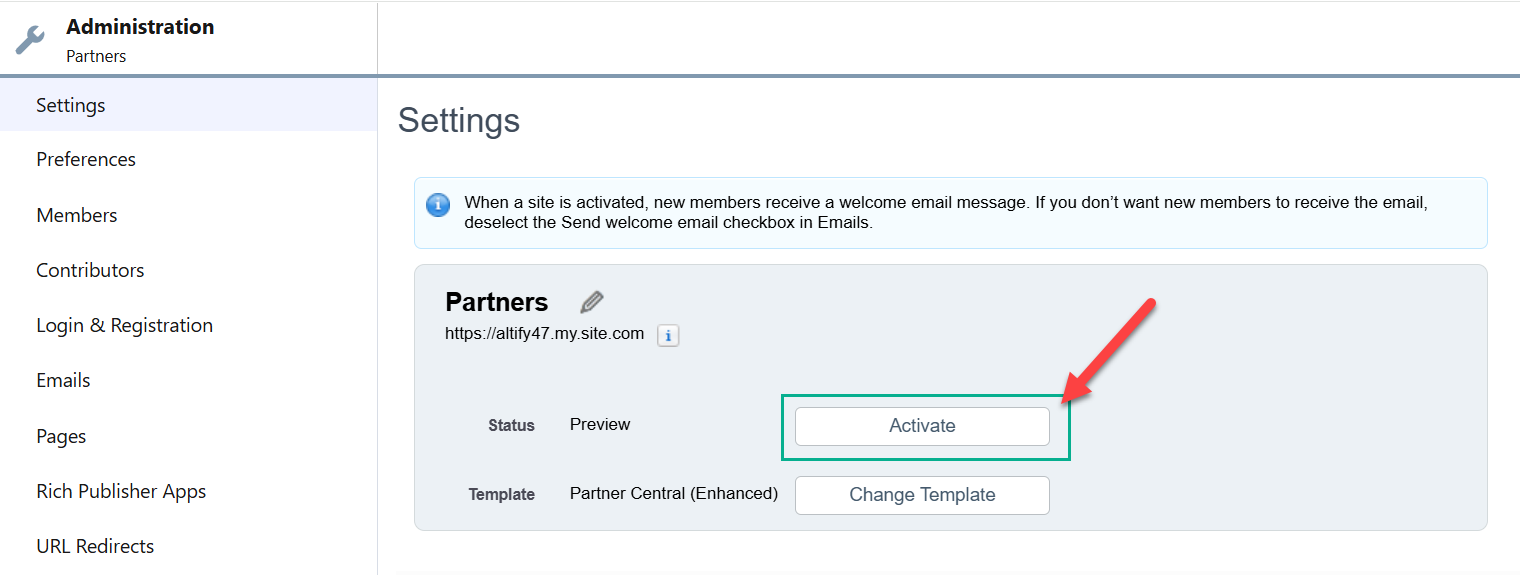Open Login & Registration settings

click(125, 325)
